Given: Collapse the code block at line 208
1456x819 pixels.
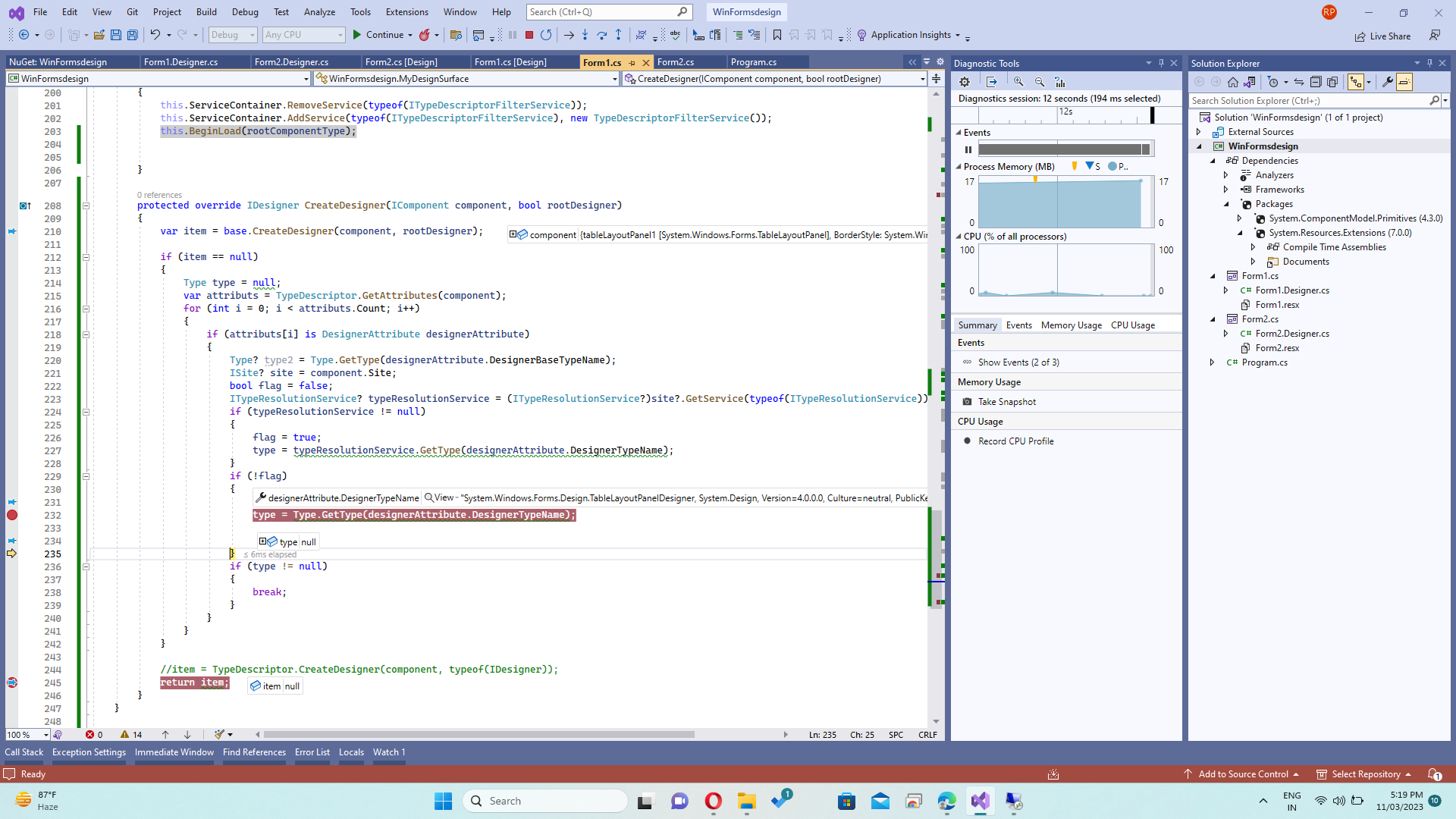Looking at the screenshot, I should (x=86, y=206).
